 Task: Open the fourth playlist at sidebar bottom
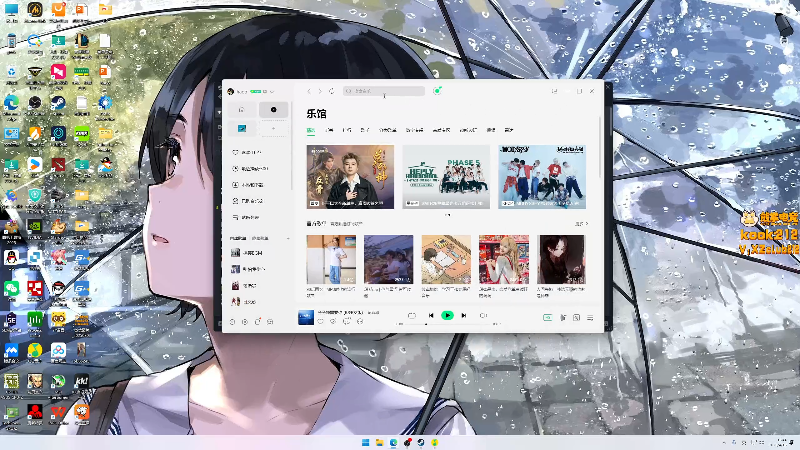pos(244,302)
